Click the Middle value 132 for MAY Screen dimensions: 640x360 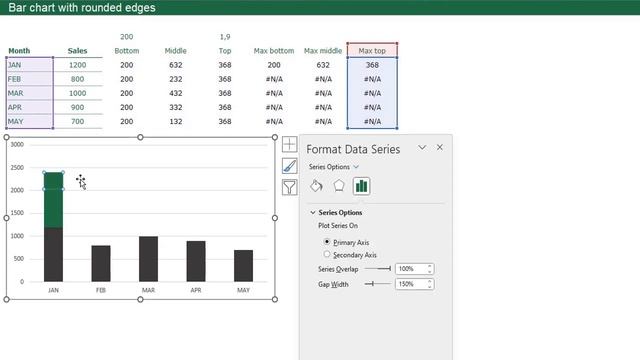(176, 121)
